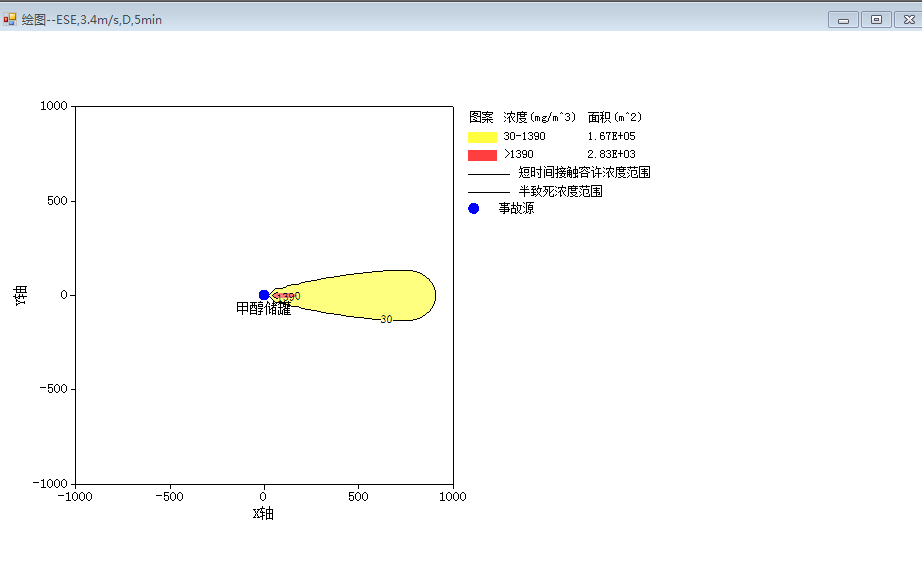Viewport: 922px width, 573px height.
Task: Click the legend text 短时间接触容许浓度范围
Action: coord(584,172)
